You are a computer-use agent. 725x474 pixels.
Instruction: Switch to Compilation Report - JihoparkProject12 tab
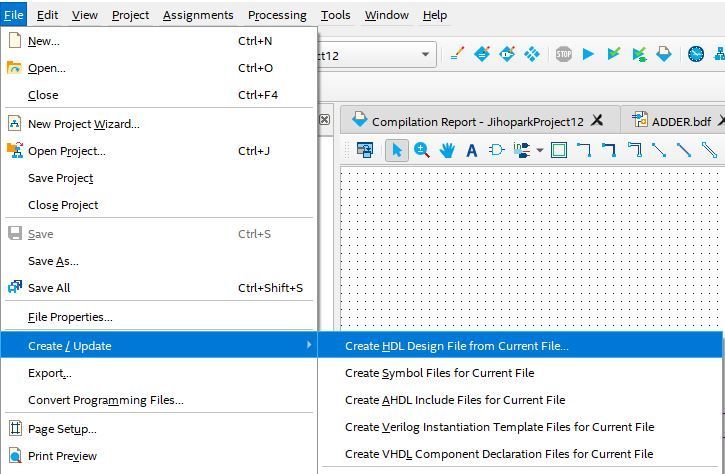click(478, 122)
